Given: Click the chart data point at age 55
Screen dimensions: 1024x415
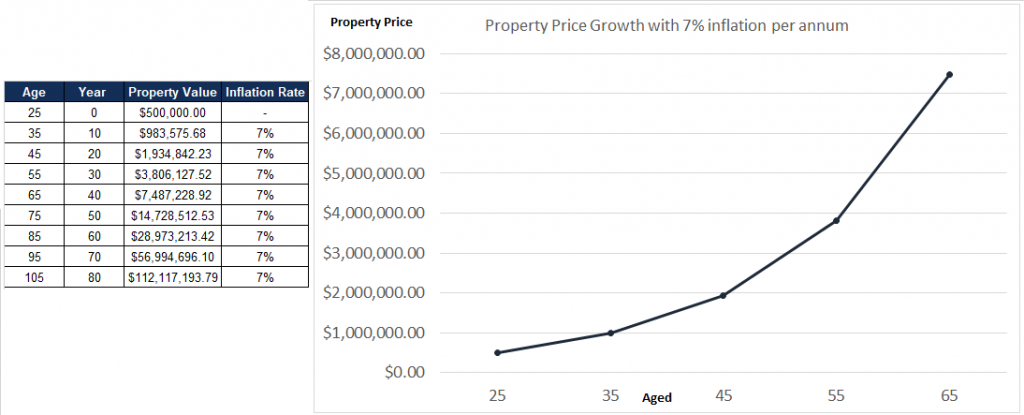Looking at the screenshot, I should coord(836,220).
